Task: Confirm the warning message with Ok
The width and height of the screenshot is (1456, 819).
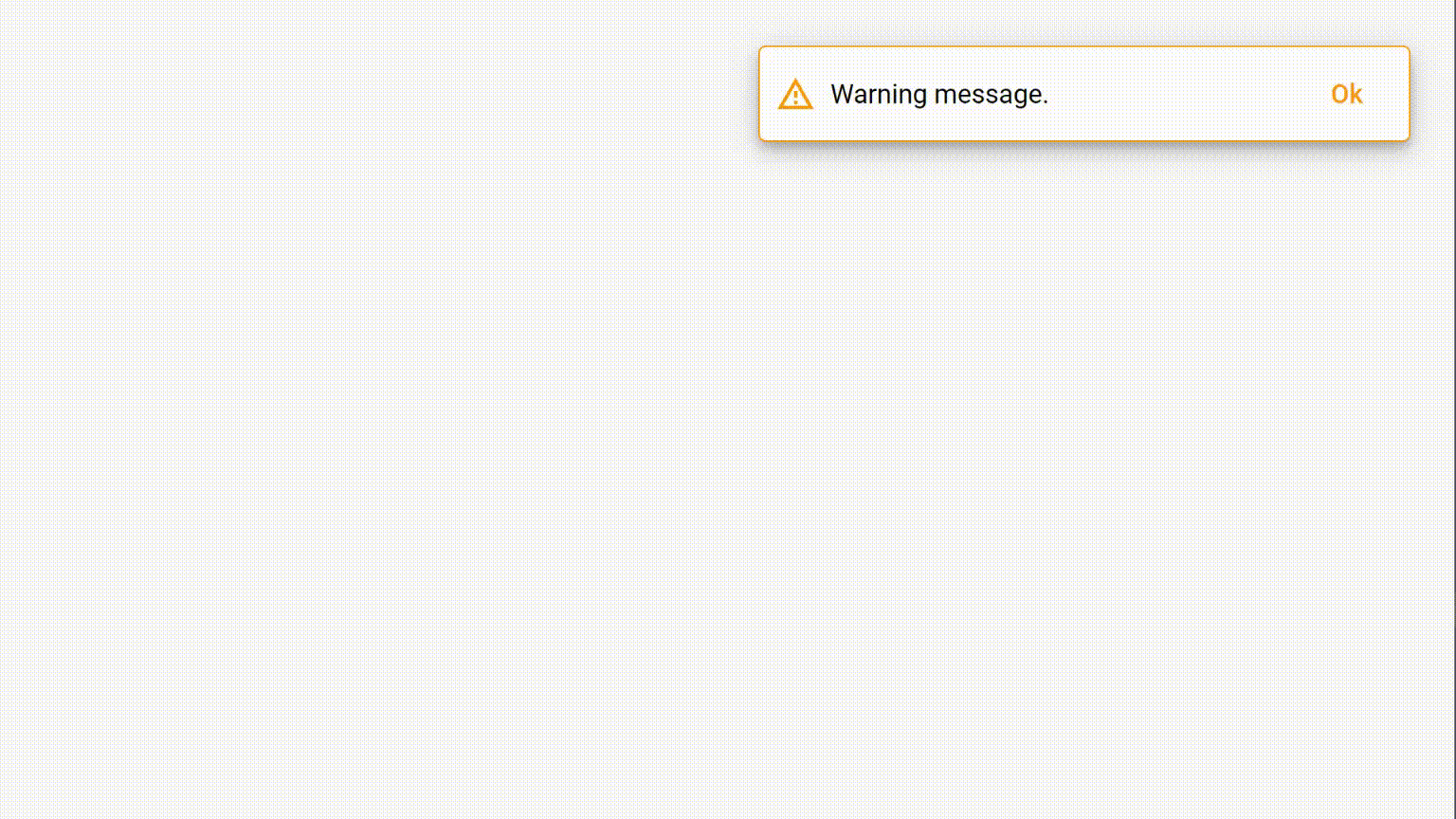Action: pos(1346,94)
